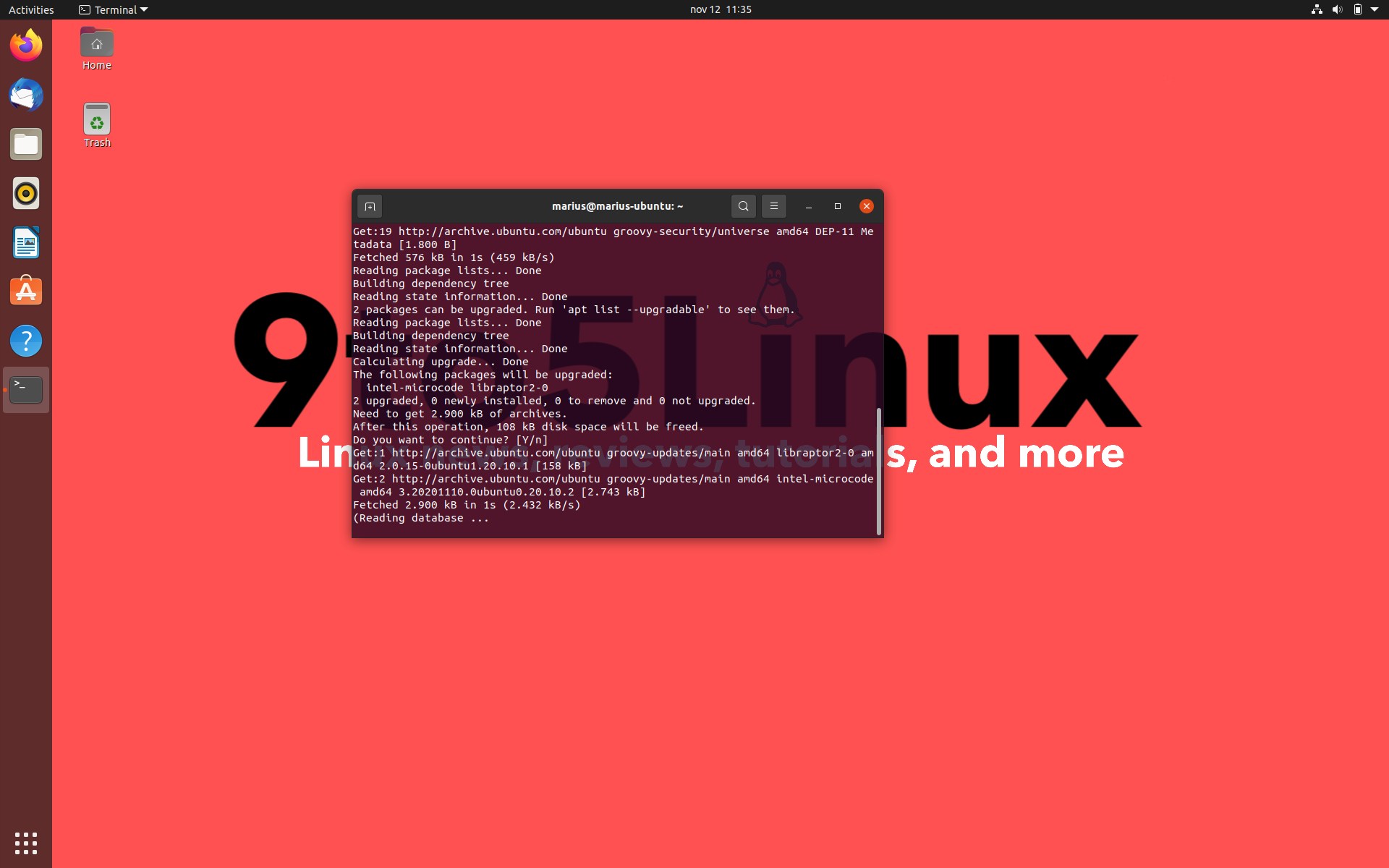The width and height of the screenshot is (1389, 868).
Task: Click '(Reading database ...' line
Action: coord(421,518)
